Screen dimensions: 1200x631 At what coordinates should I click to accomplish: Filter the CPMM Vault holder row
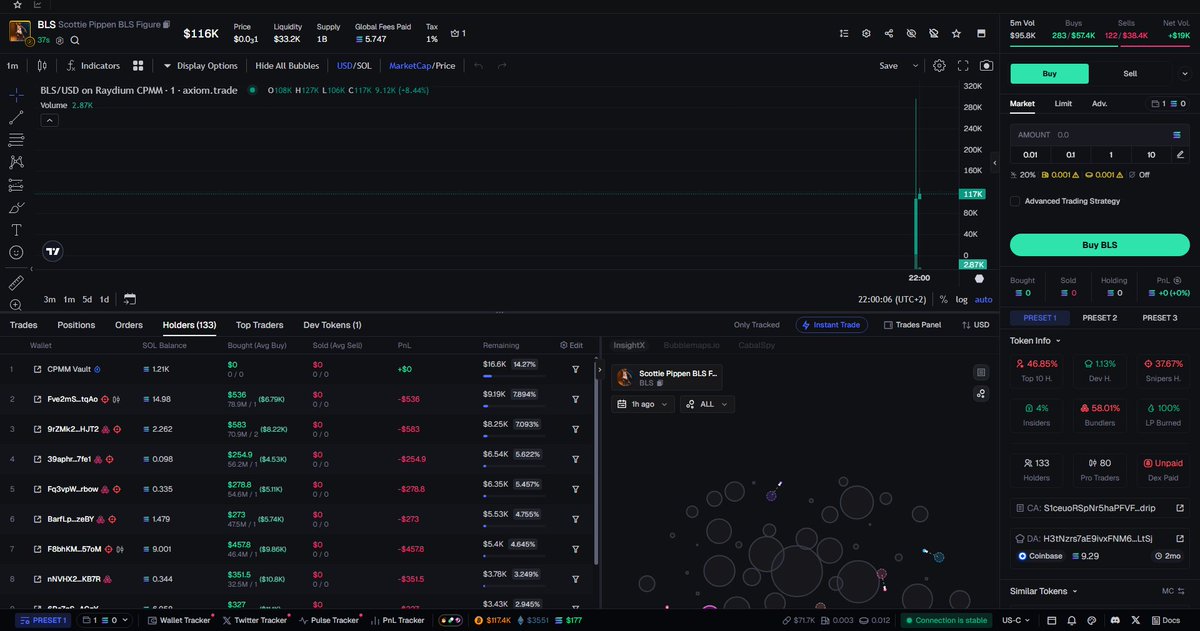(576, 369)
